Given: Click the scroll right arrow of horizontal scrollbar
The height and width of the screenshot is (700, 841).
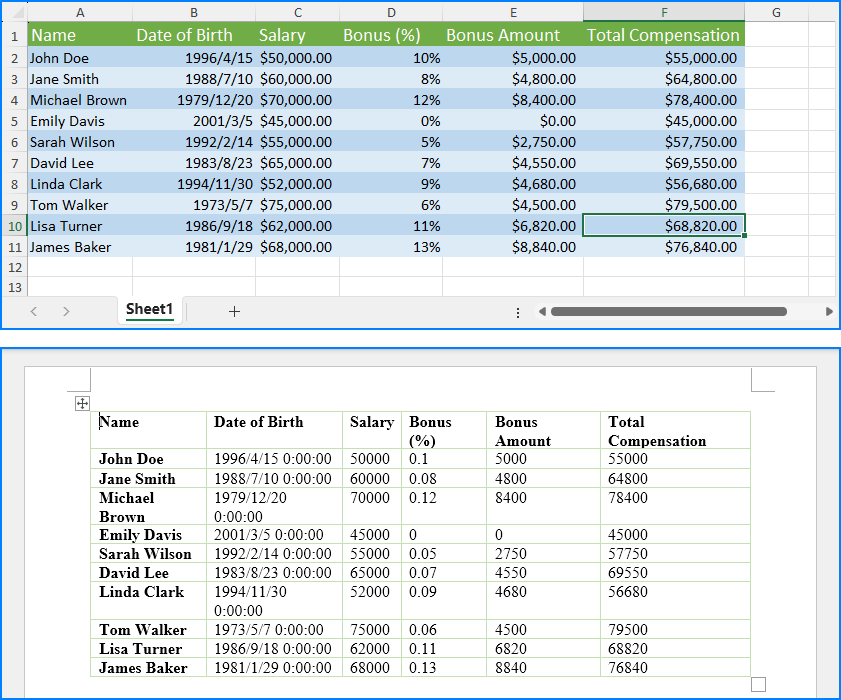Looking at the screenshot, I should (829, 312).
